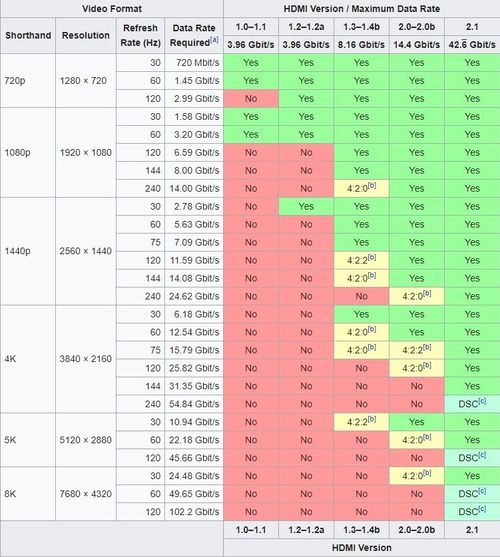Select the 1.3–1.4b header at bottom
The image size is (500, 557).
coord(361,530)
